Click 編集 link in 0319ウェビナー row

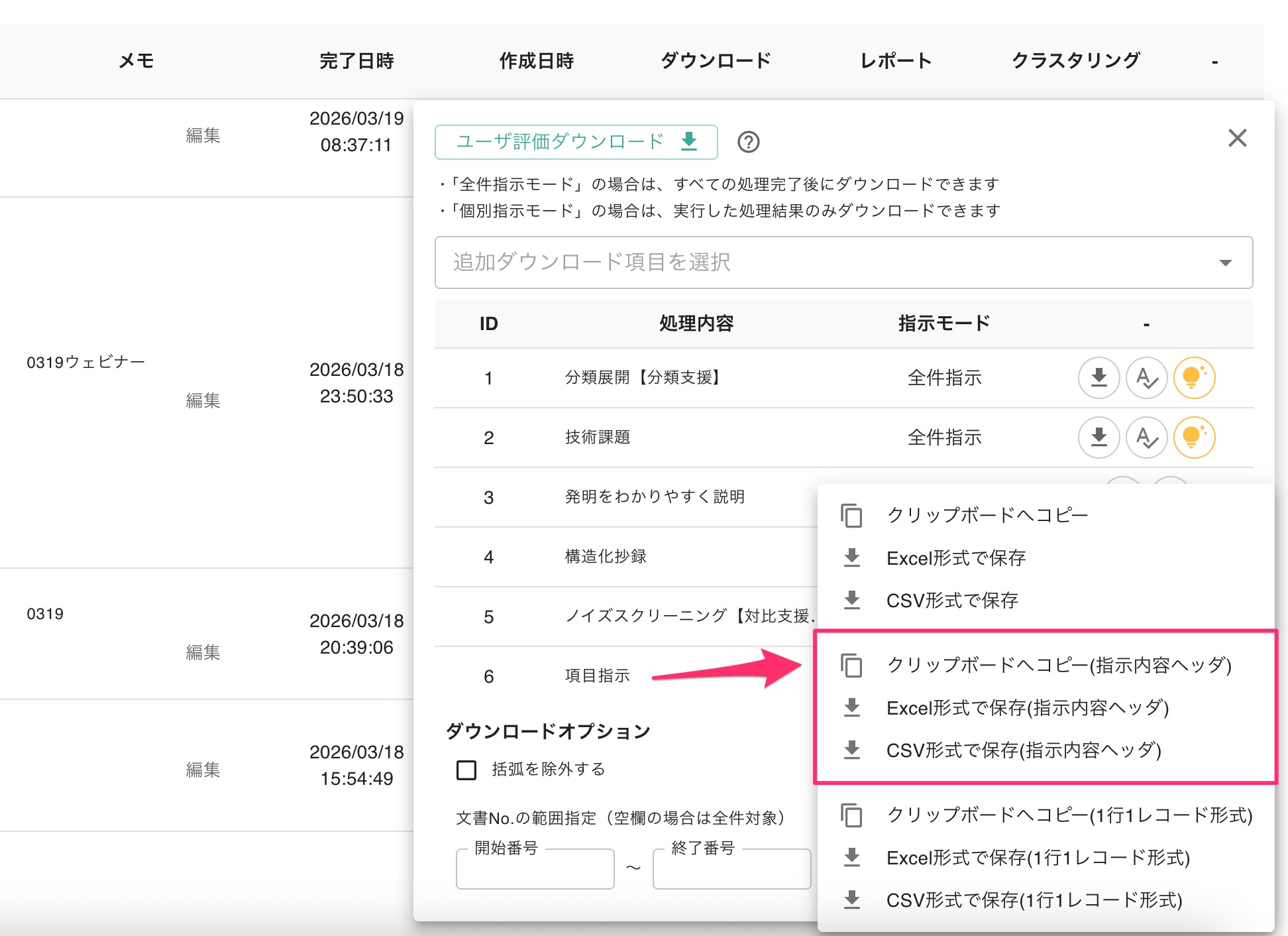pos(203,400)
